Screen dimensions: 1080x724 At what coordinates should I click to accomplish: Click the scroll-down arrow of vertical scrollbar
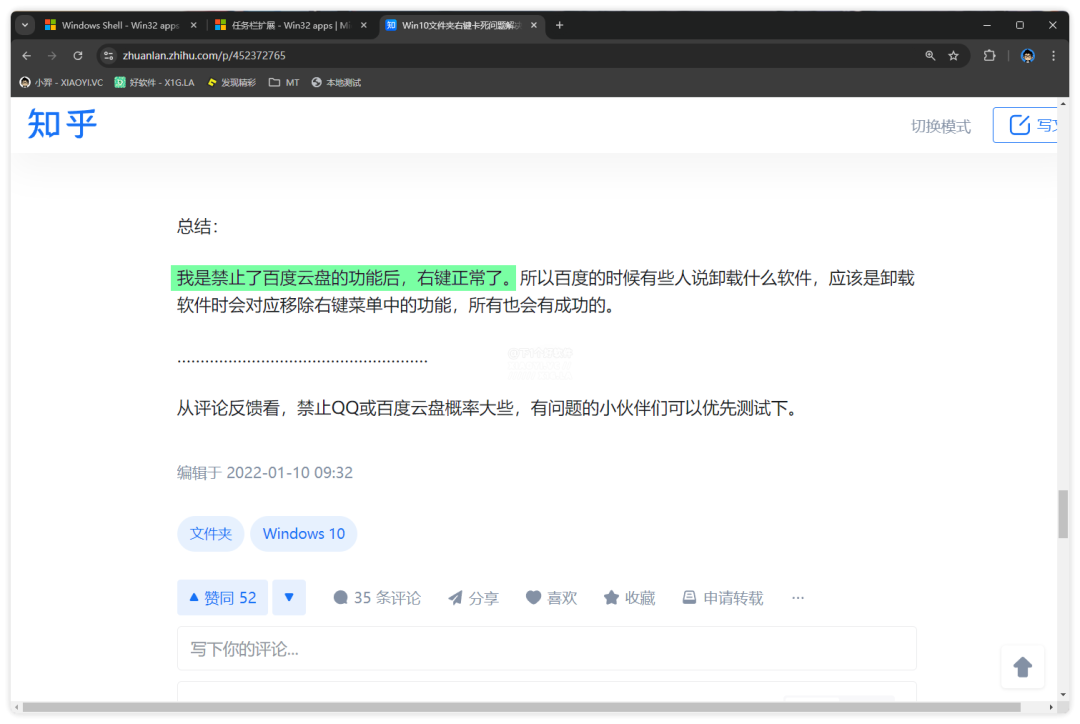(x=1063, y=694)
